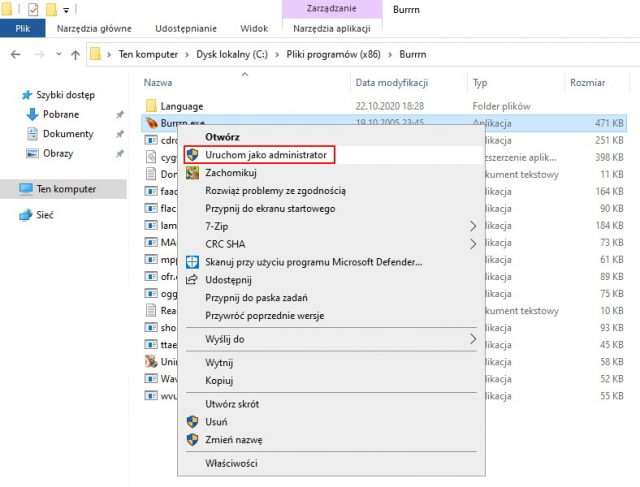Switch to Narzędzia główne tab
The image size is (640, 487).
(94, 29)
